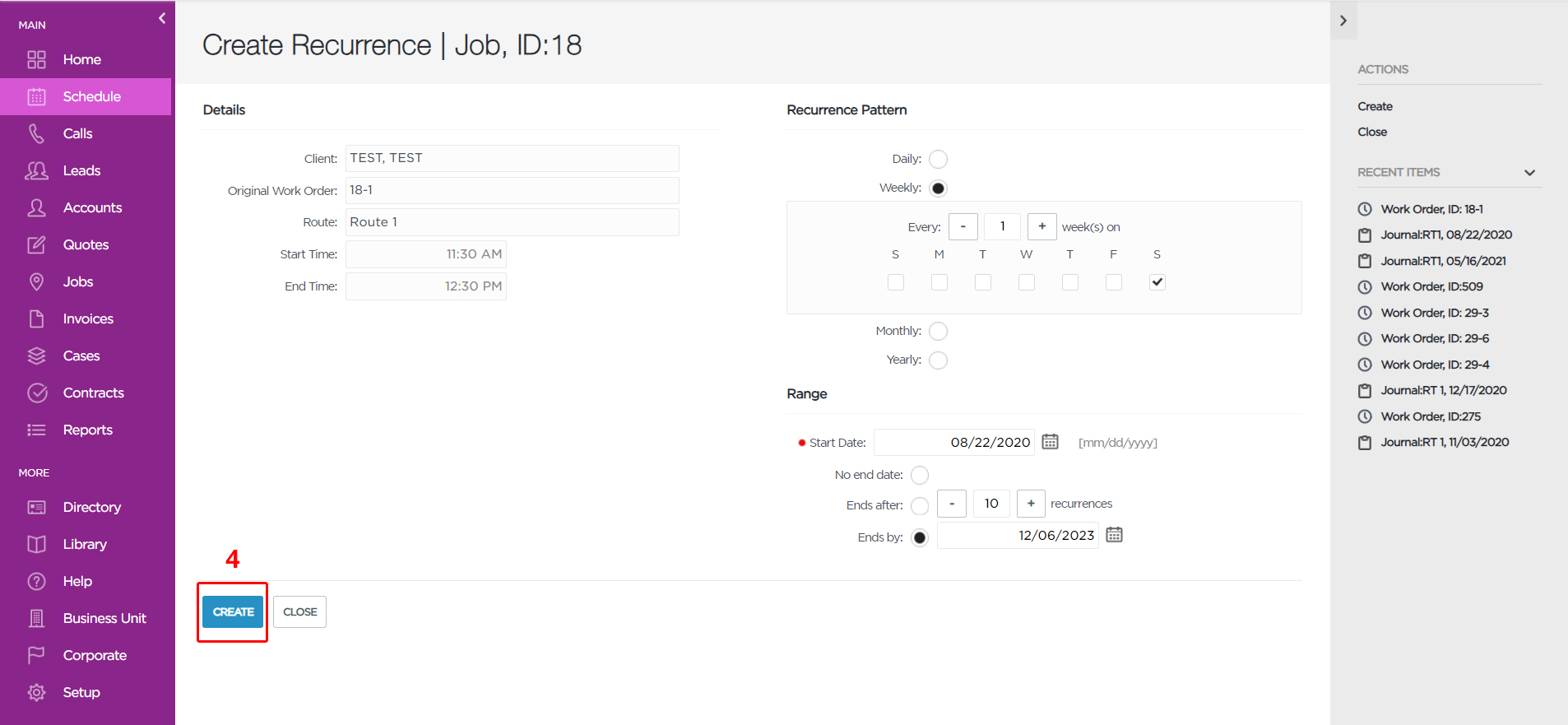
Task: Open the Reports menu item
Action: pos(87,430)
